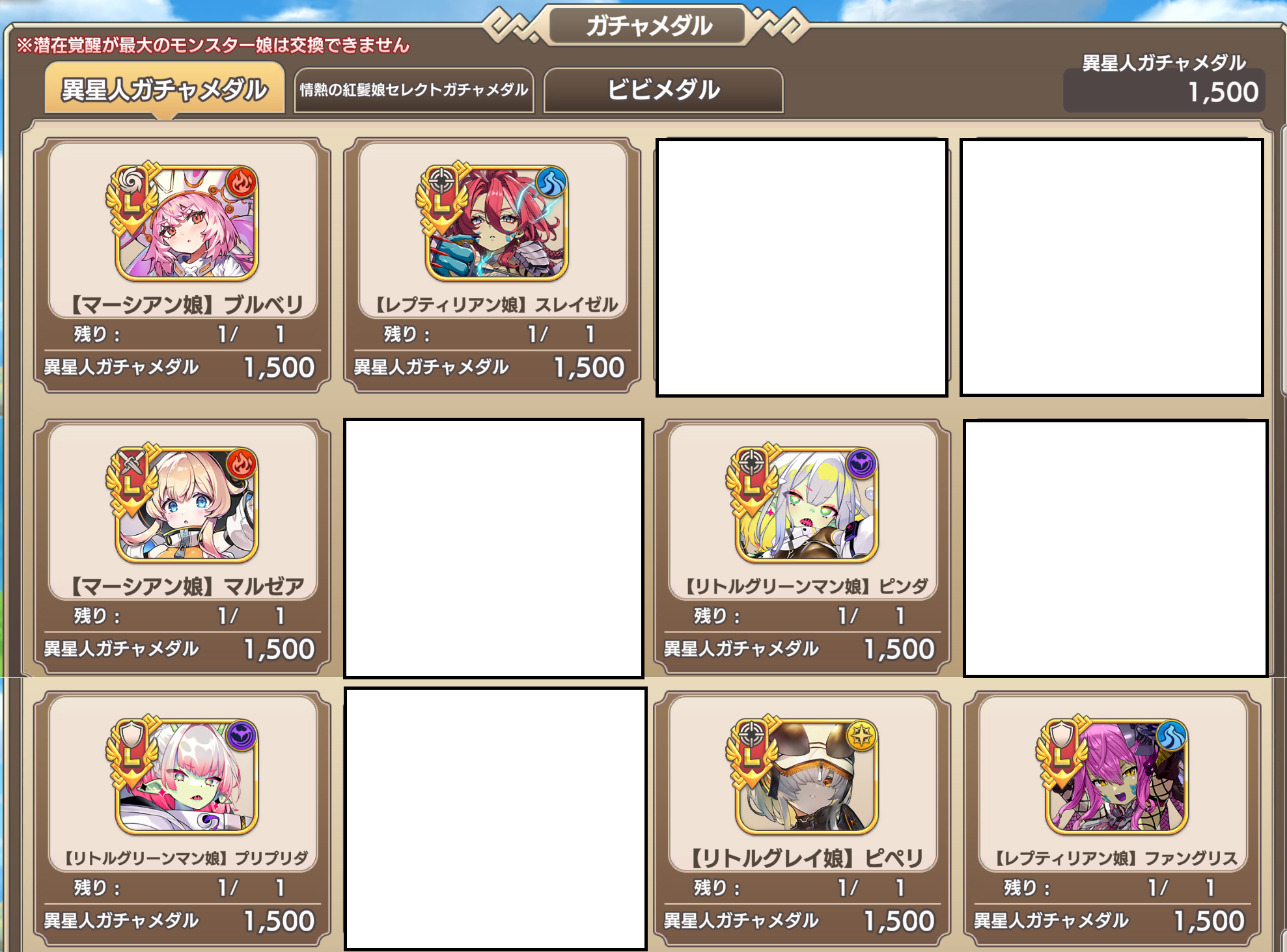
Task: Tap the ブルベリ character portrait
Action: click(187, 223)
